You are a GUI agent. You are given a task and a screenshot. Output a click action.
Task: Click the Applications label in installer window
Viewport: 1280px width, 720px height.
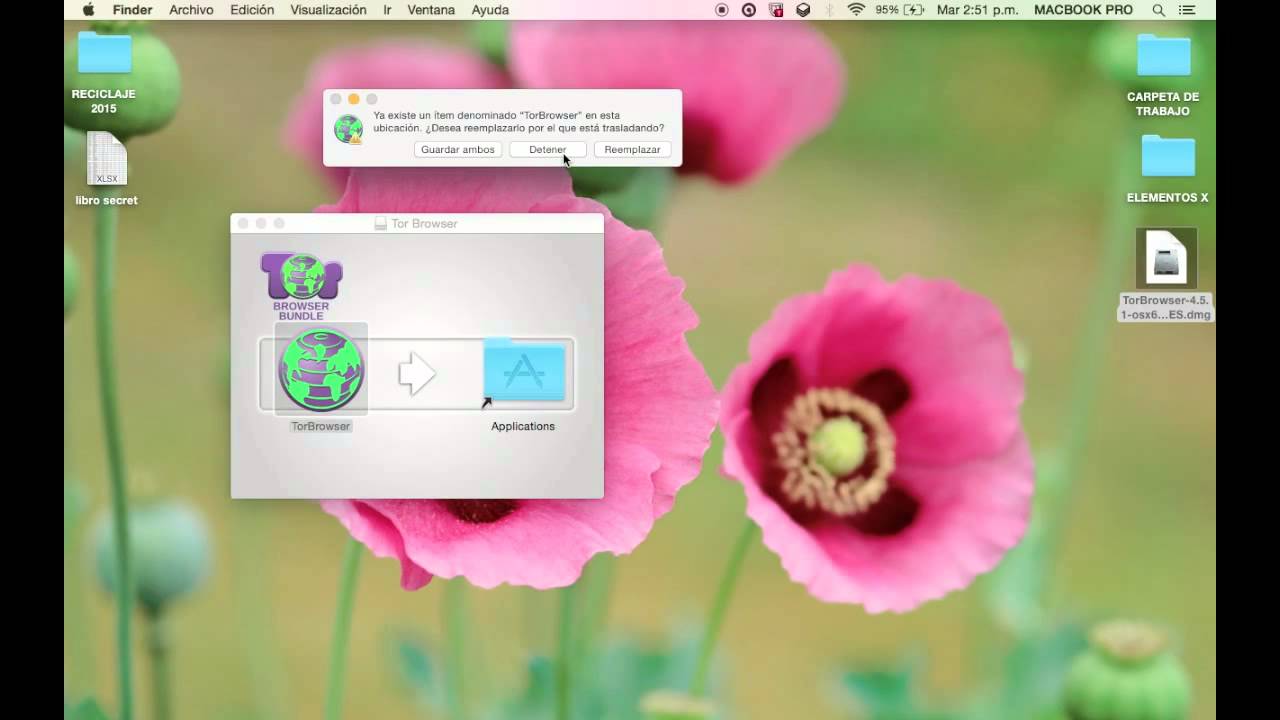coord(523,426)
